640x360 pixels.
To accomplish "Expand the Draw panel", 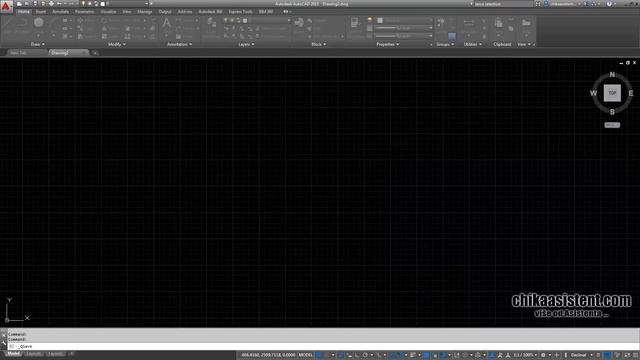I will pyautogui.click(x=38, y=44).
